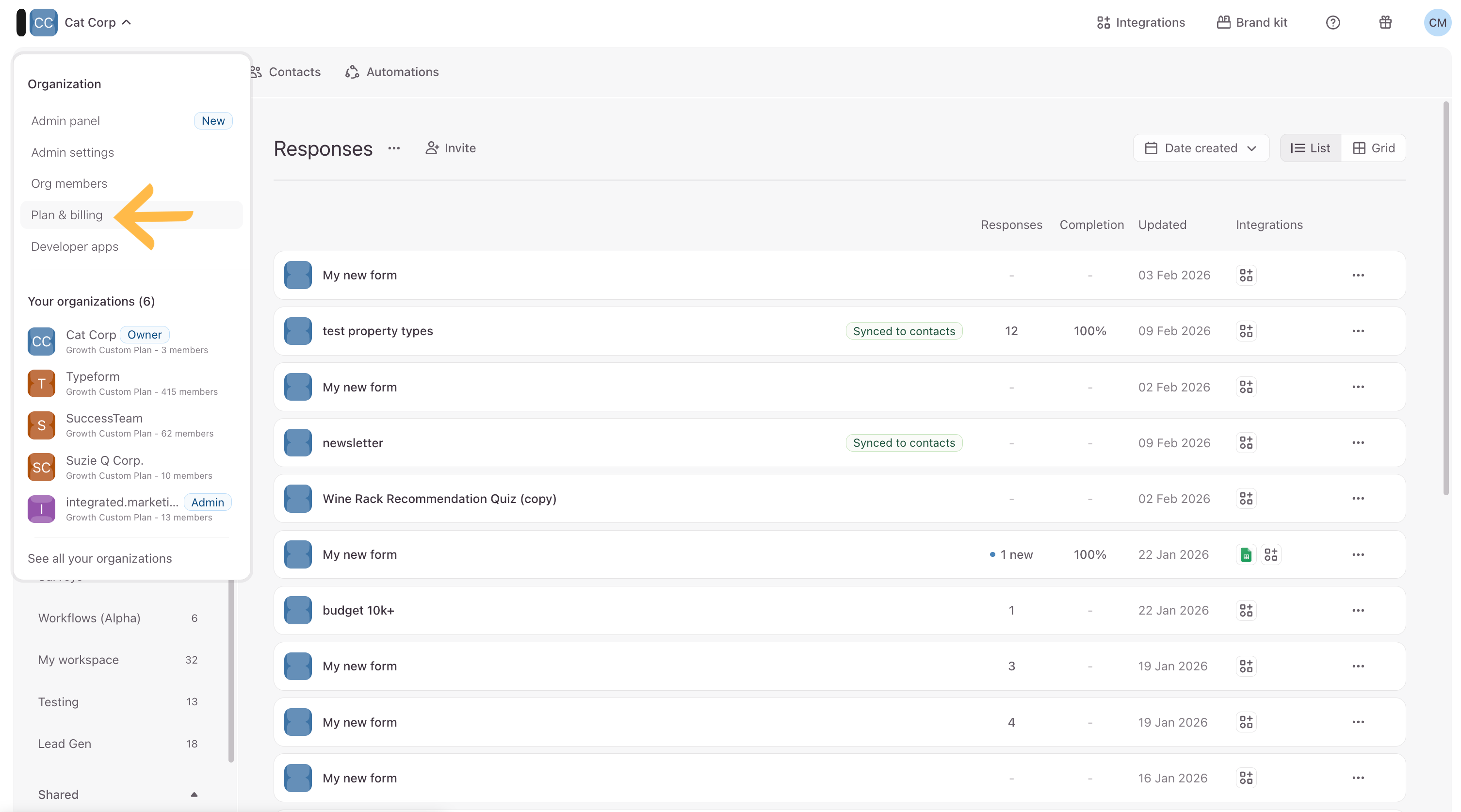Open the Date created sort dropdown
Viewport: 1461px width, 812px height.
1200,148
